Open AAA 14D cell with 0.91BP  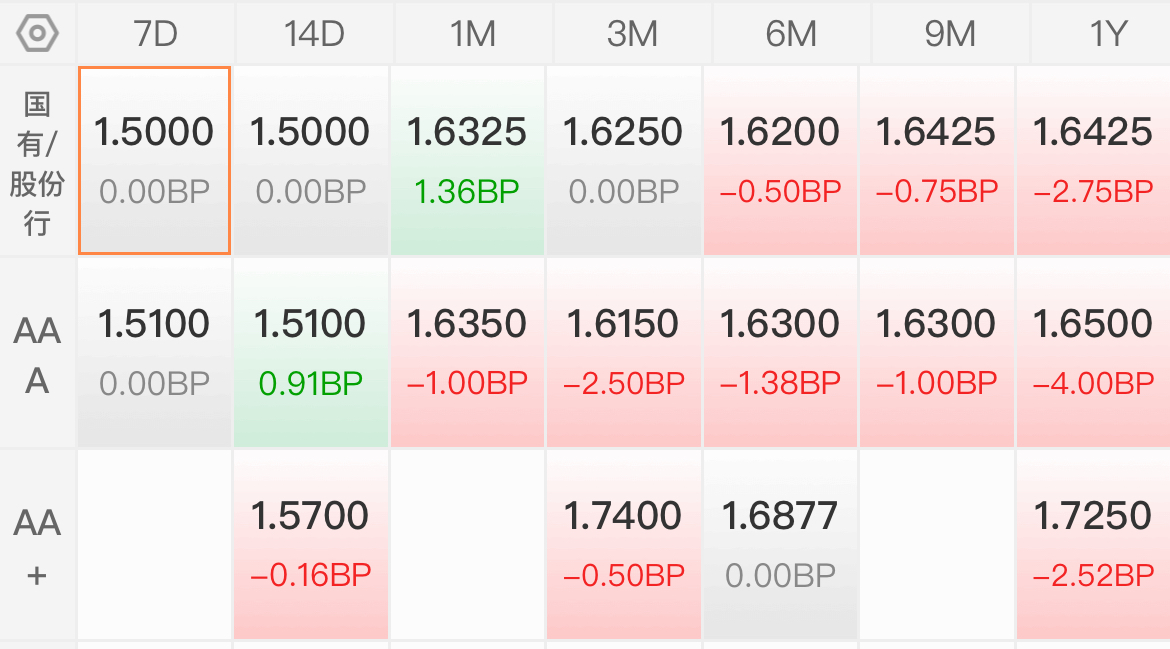pyautogui.click(x=311, y=353)
